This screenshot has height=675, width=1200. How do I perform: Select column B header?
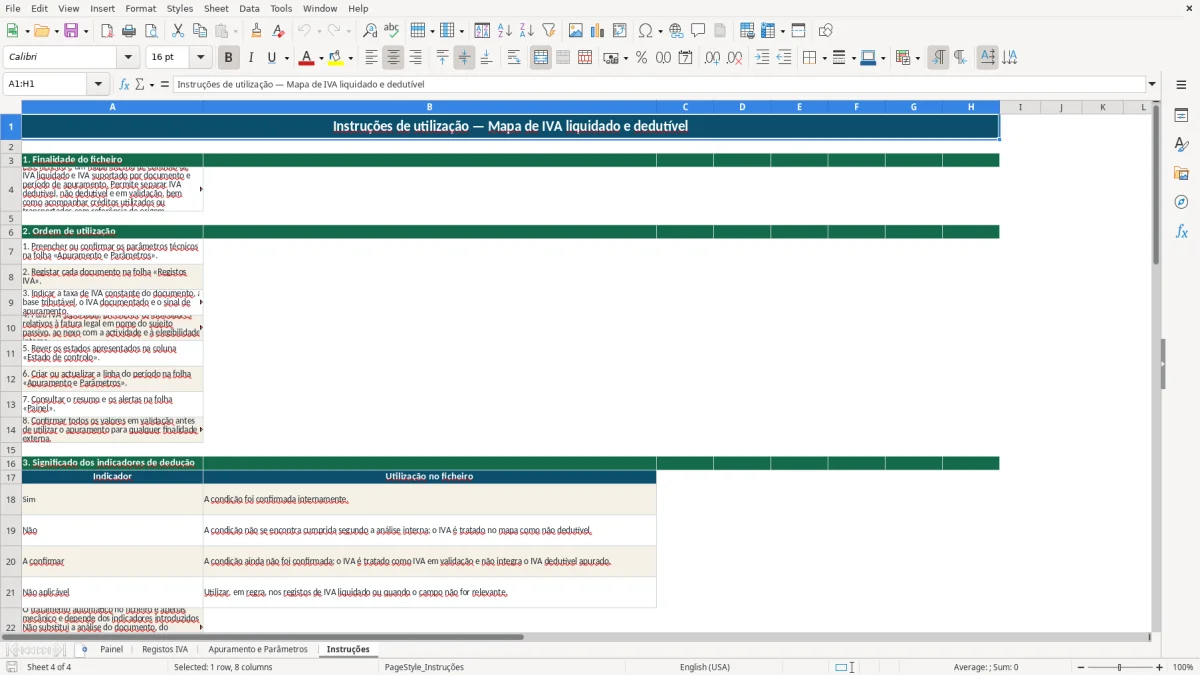tap(429, 106)
